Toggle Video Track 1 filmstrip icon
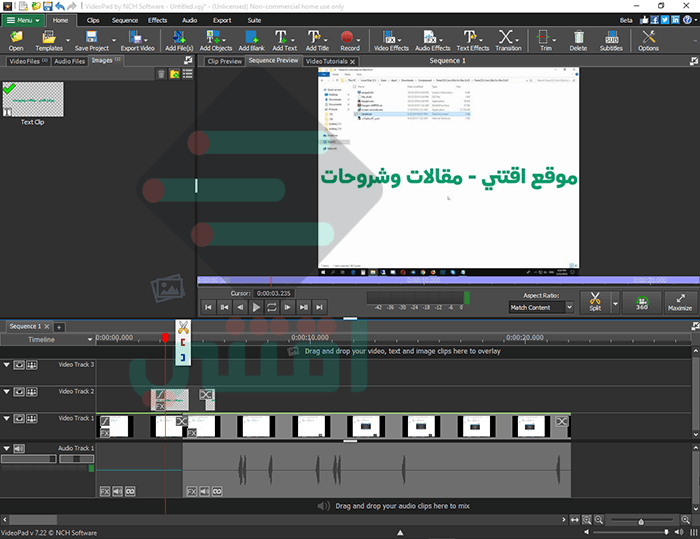This screenshot has width=700, height=539. click(x=32, y=418)
